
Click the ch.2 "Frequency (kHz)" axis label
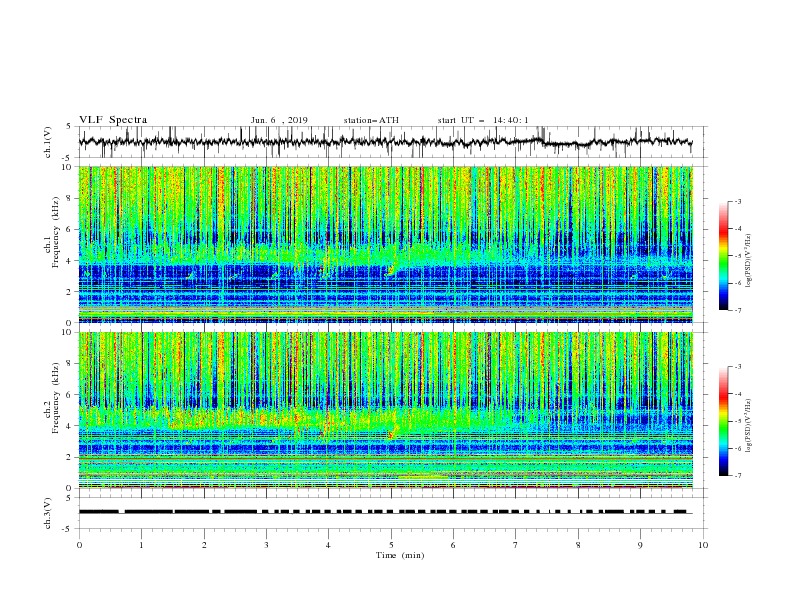[56, 397]
